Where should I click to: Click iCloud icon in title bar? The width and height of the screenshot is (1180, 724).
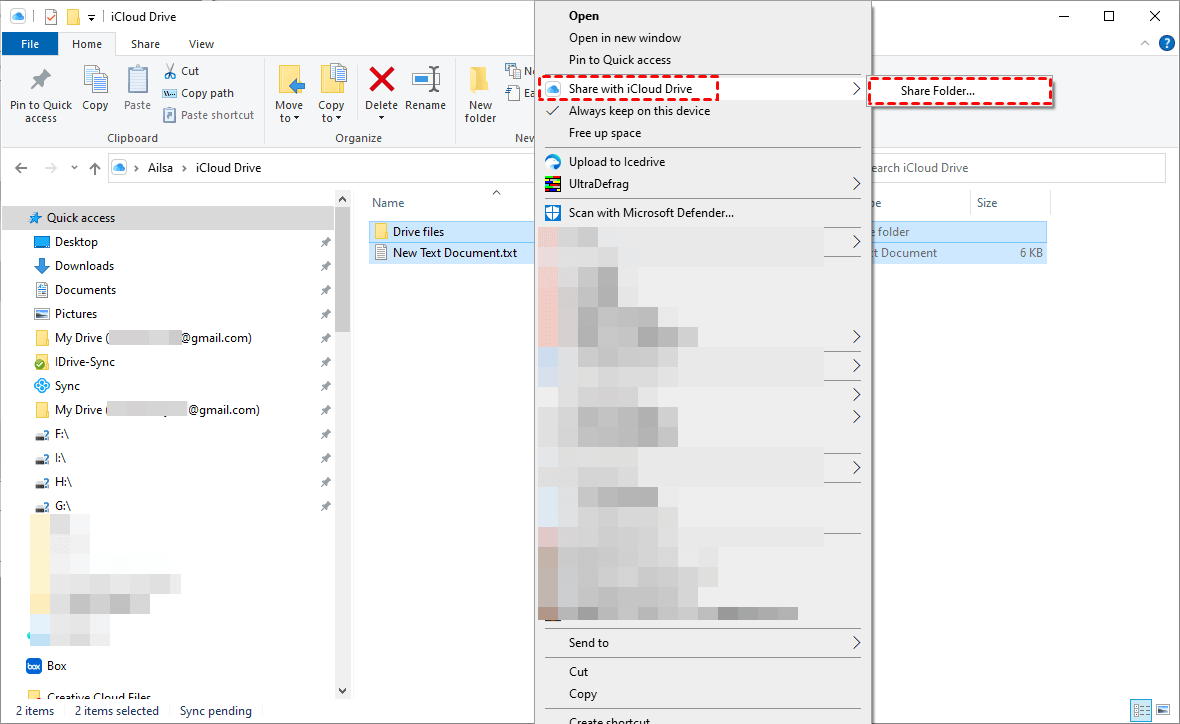click(x=18, y=17)
